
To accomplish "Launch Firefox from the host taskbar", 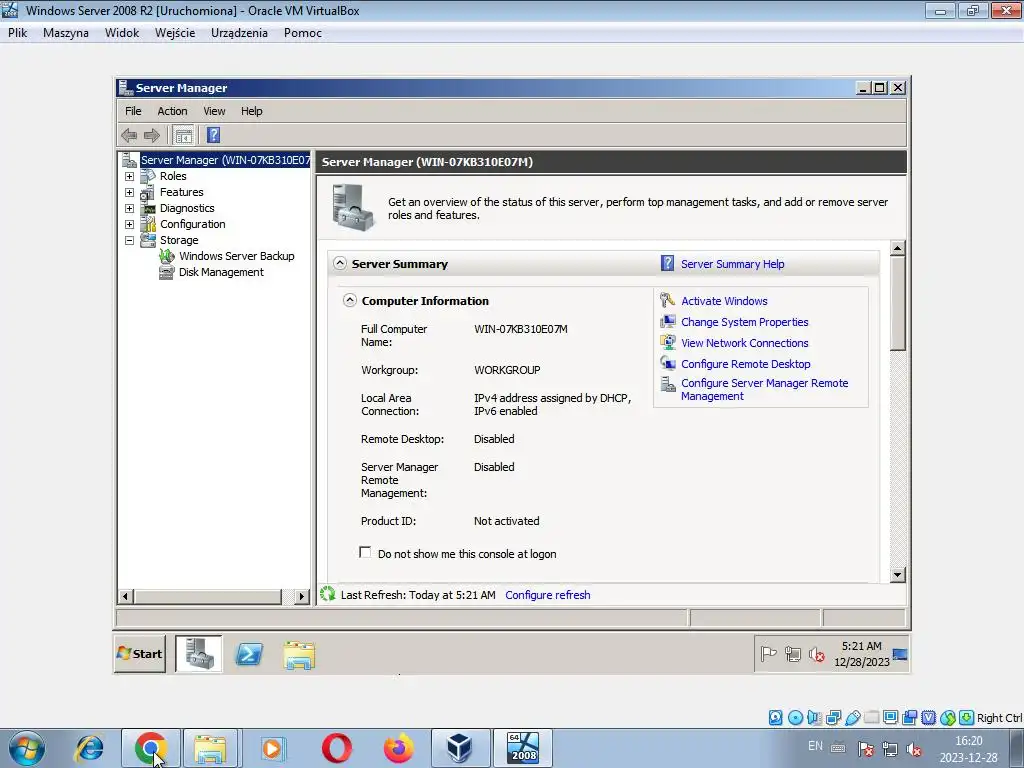I will pos(398,748).
